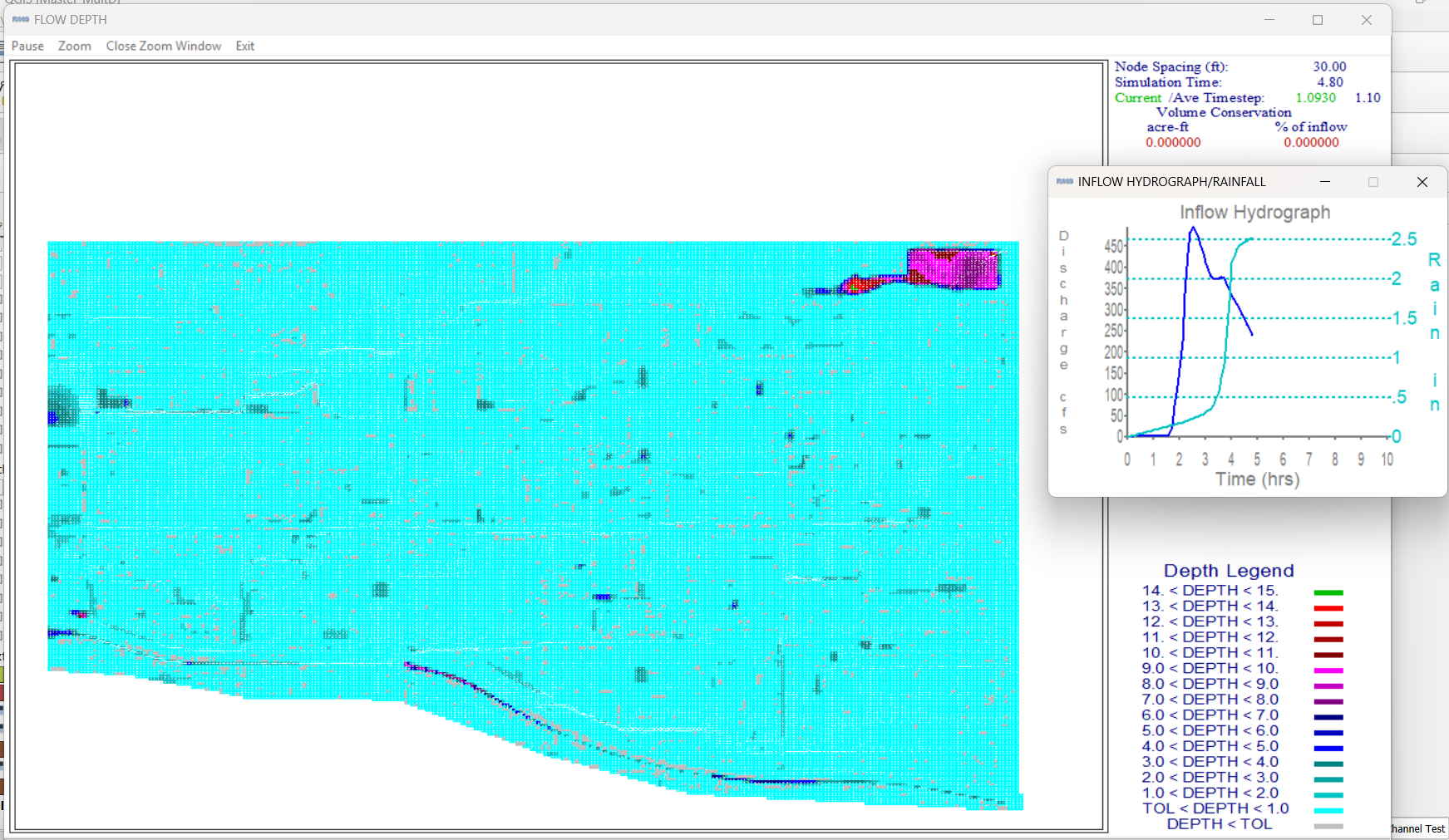This screenshot has height=840, width=1449.
Task: Click the peak of the blue hydrograph curve
Action: [1193, 228]
